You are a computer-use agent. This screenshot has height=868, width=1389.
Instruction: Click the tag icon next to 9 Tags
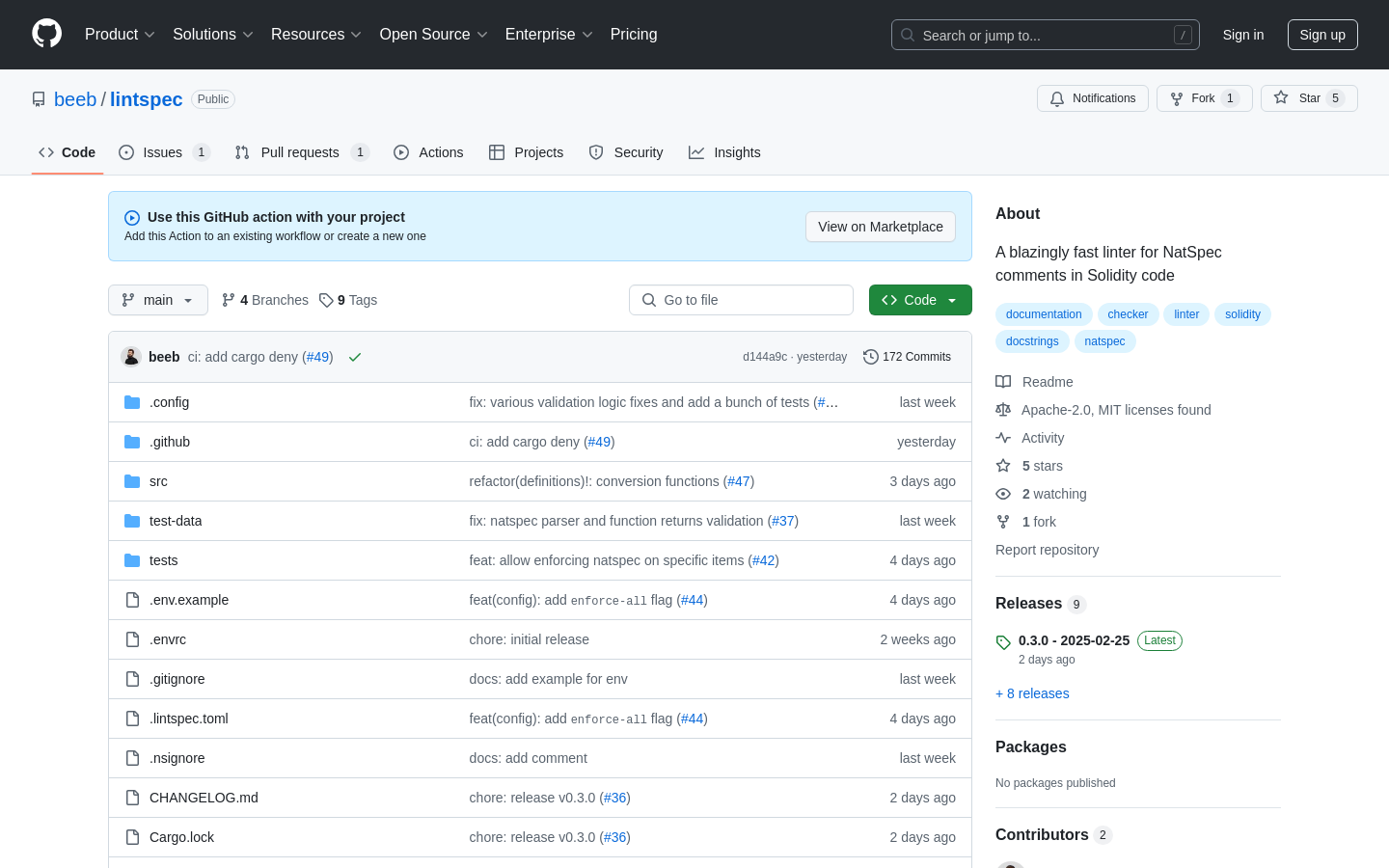326,300
